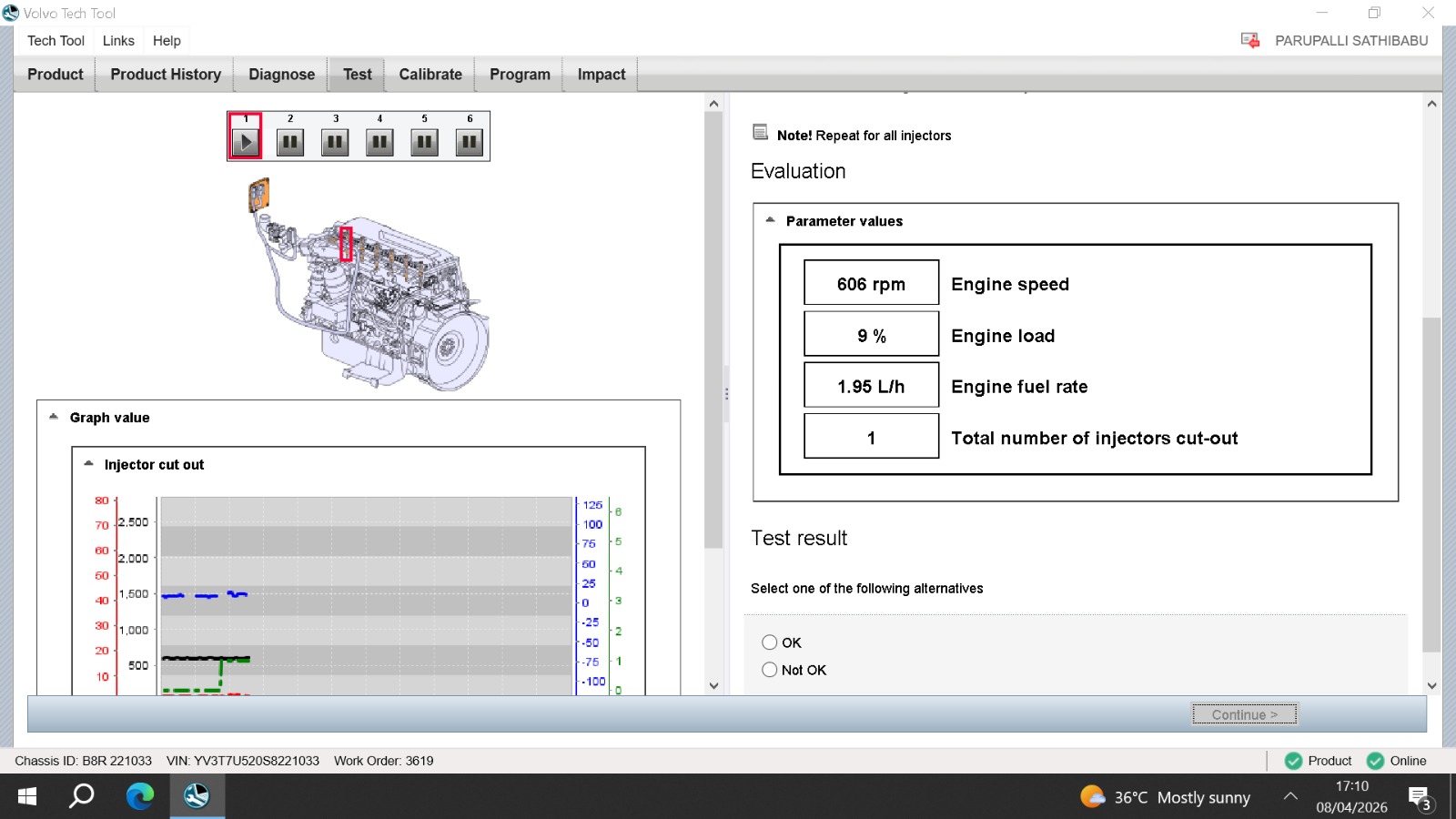The image size is (1456, 819).
Task: Click the Online status green check icon
Action: pos(1375,761)
